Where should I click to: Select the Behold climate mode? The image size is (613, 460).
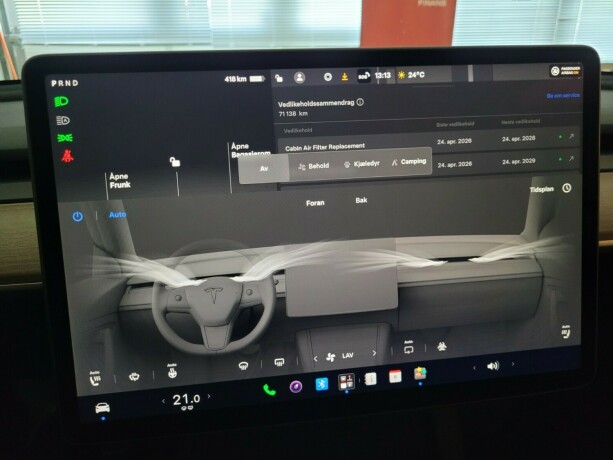pos(314,166)
